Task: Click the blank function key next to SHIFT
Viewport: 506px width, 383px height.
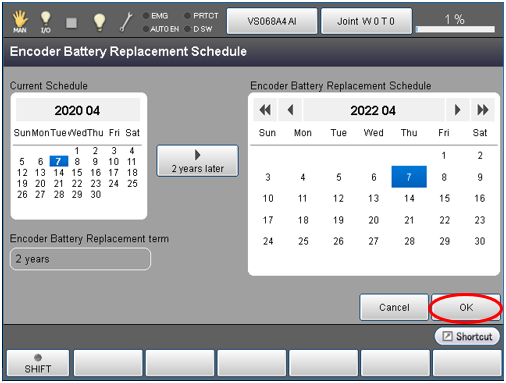Action: pos(108,363)
